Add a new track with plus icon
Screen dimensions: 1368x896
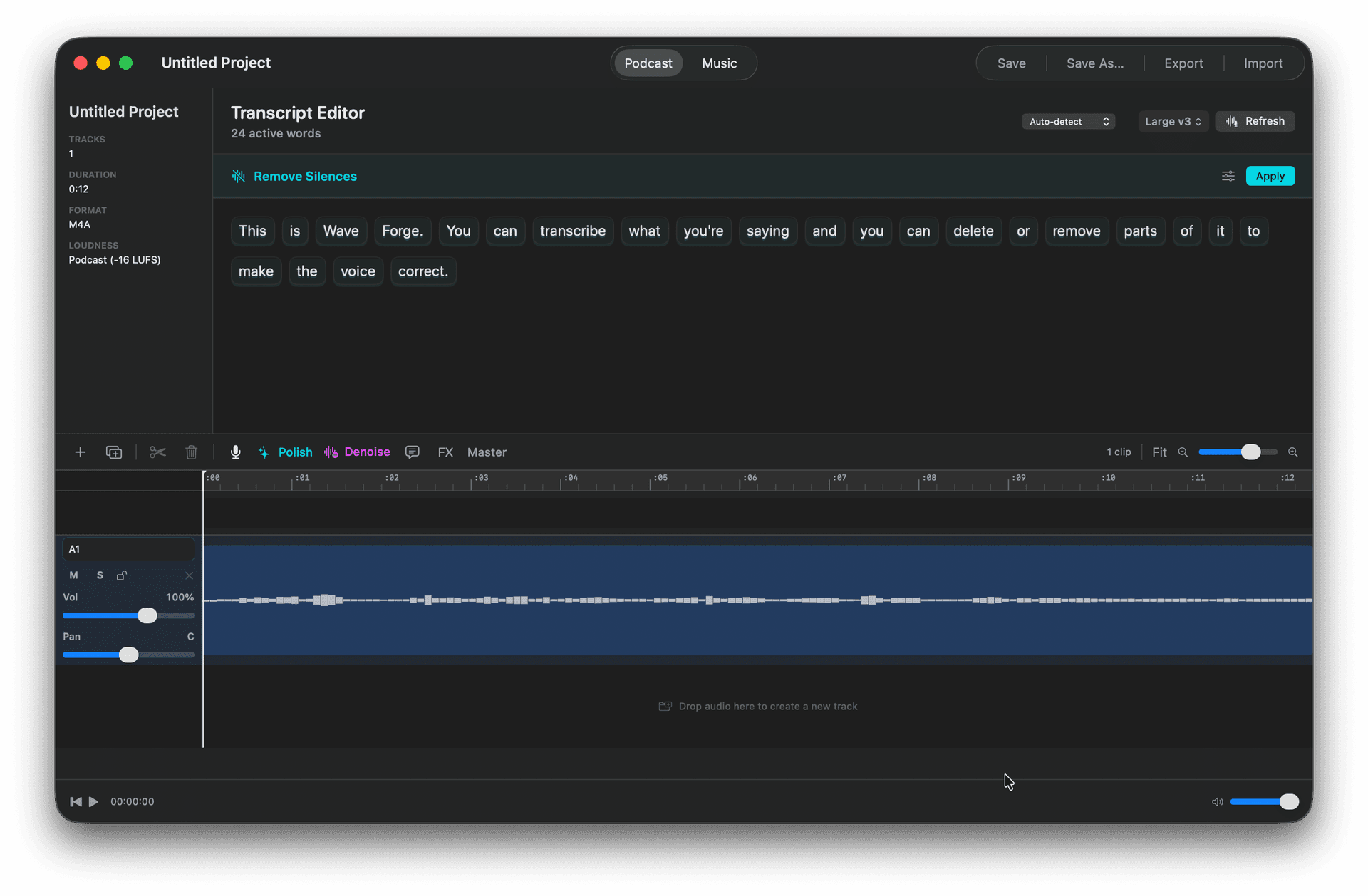81,452
